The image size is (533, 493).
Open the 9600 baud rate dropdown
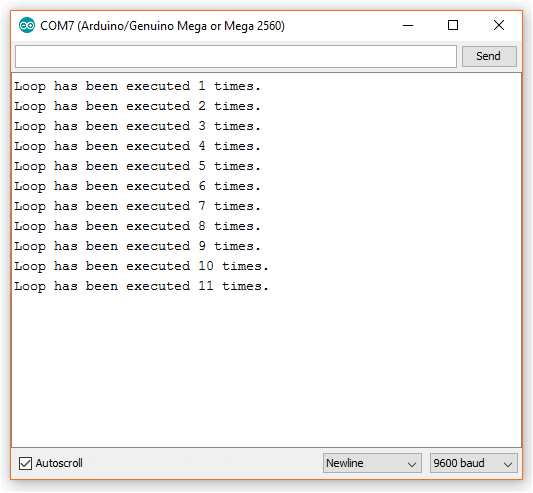[474, 463]
